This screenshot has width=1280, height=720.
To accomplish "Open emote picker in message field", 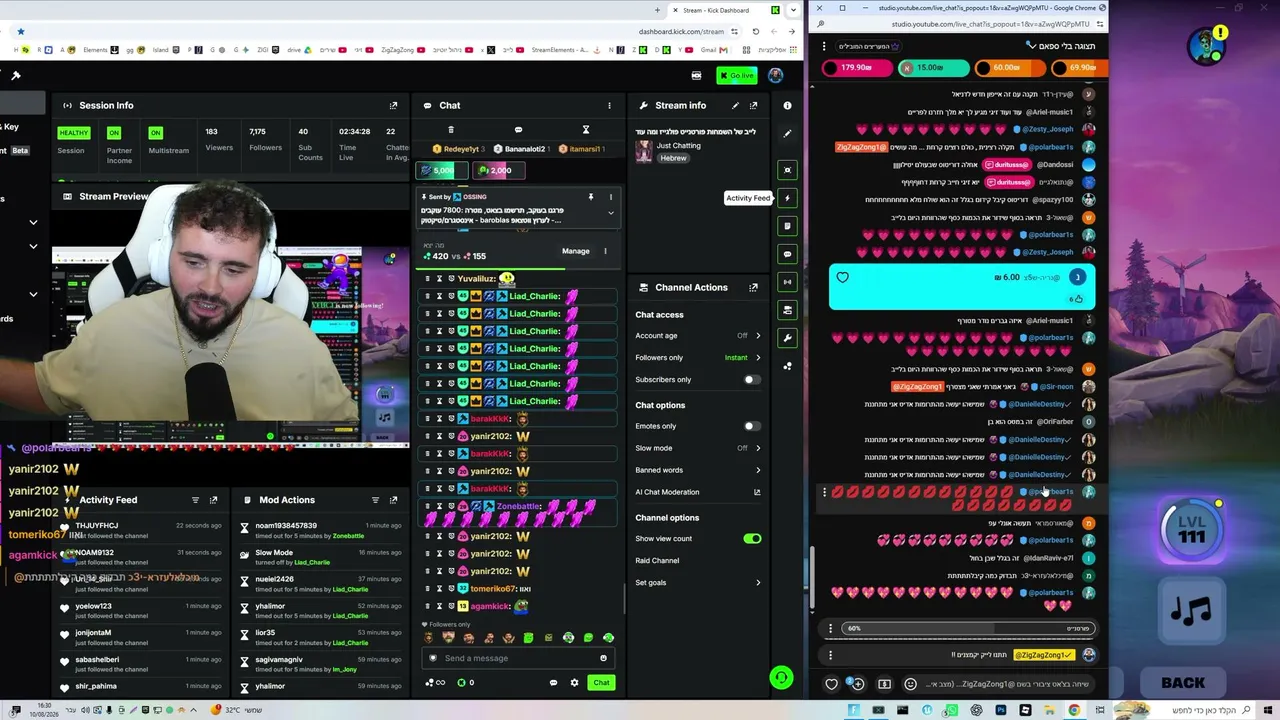I will pyautogui.click(x=603, y=658).
